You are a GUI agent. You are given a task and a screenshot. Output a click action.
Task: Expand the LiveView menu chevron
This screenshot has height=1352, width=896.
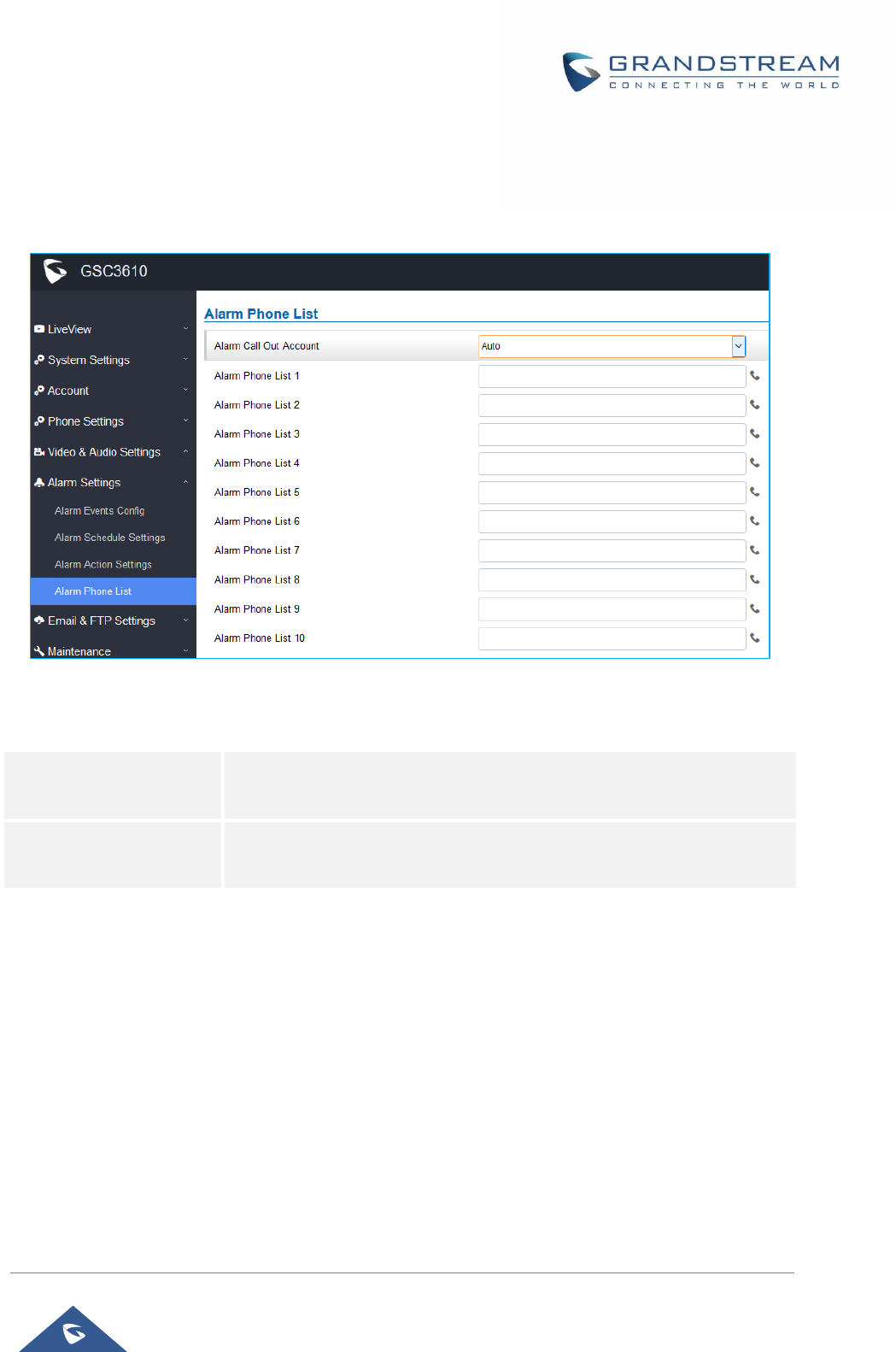click(x=185, y=329)
